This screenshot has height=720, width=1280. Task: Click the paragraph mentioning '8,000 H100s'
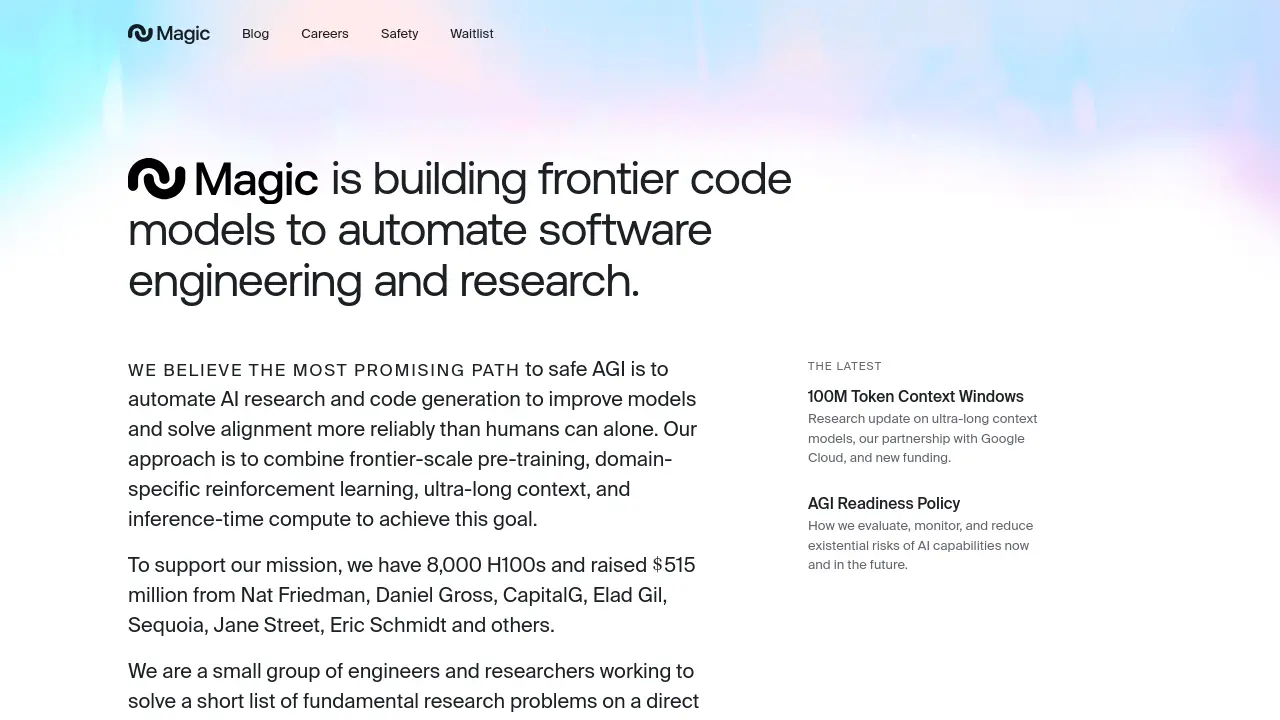coord(412,595)
